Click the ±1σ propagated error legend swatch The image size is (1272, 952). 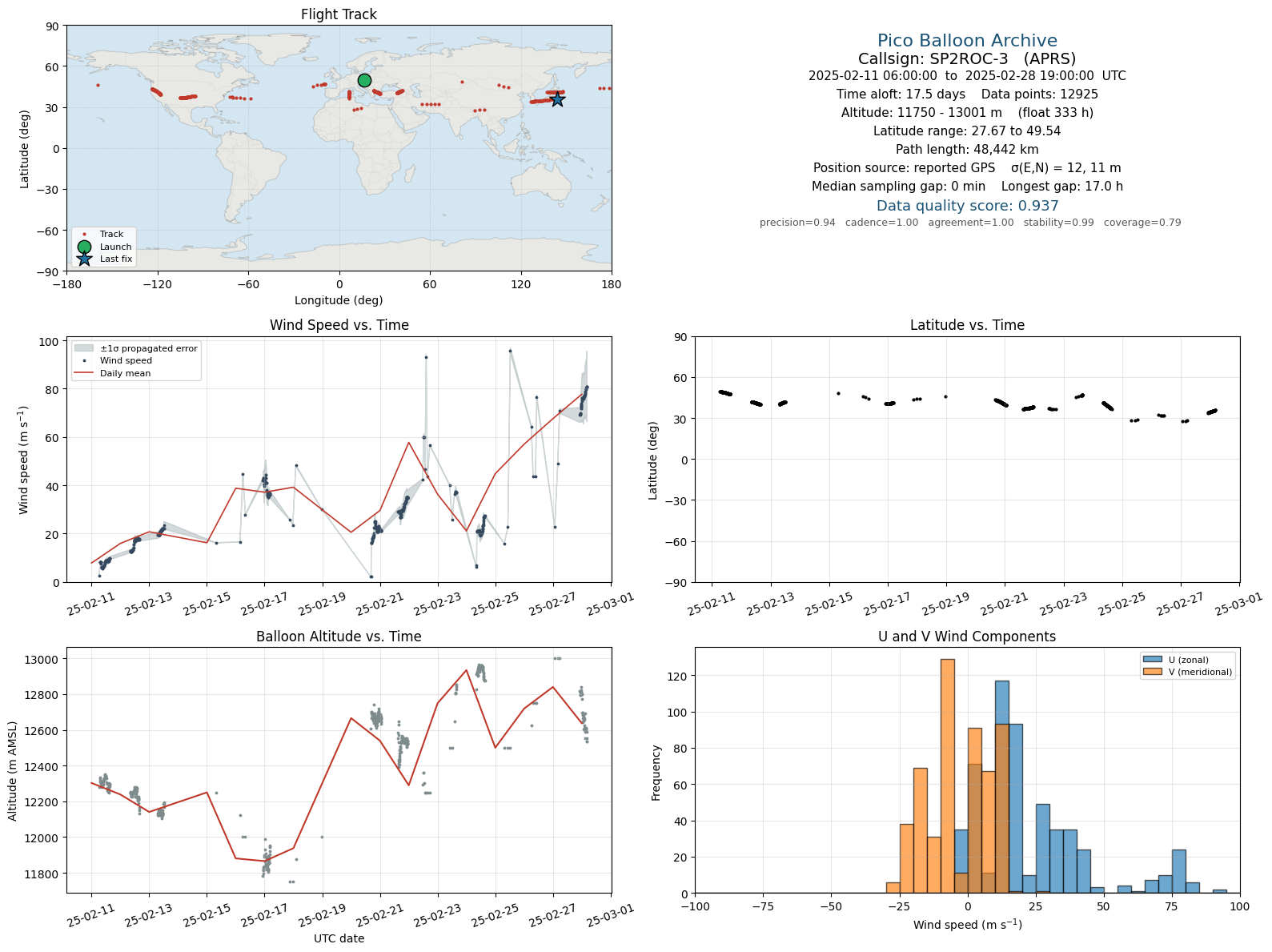click(84, 348)
